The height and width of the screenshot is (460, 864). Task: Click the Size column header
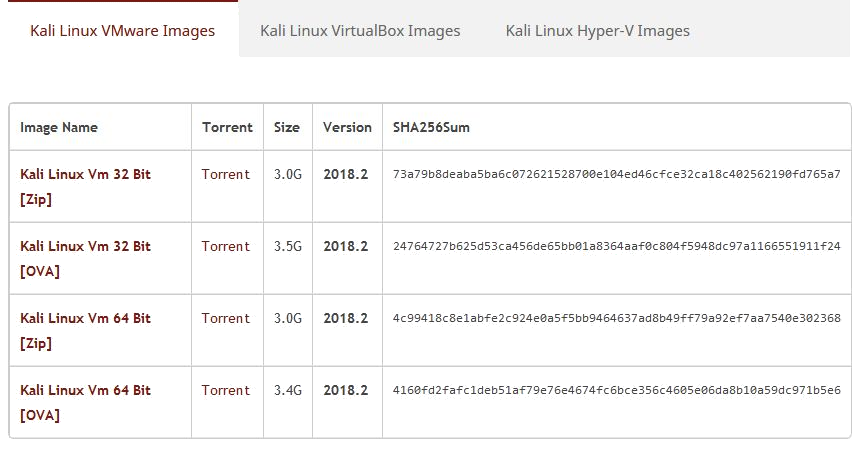click(x=287, y=128)
